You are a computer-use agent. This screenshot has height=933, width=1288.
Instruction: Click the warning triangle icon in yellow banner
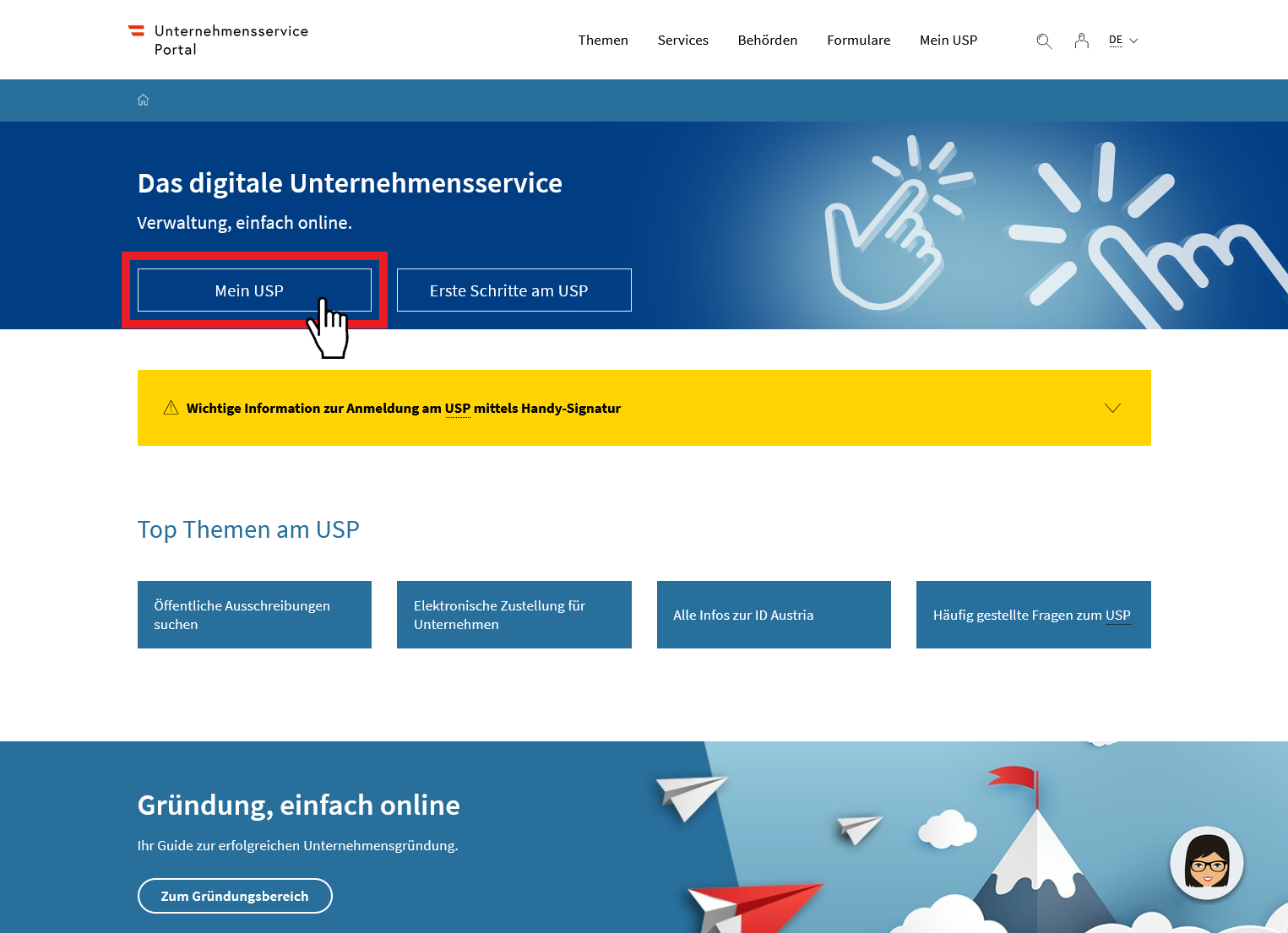point(171,408)
